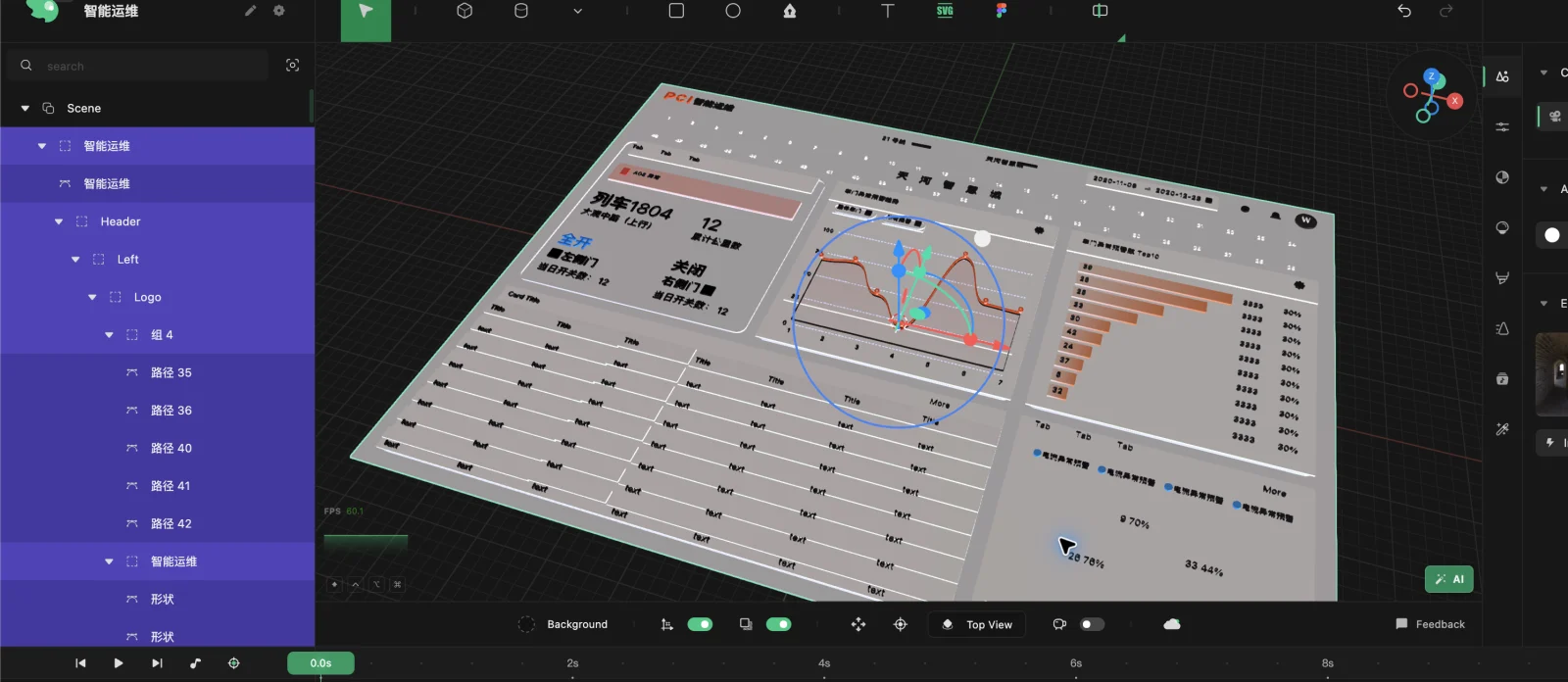Screen dimensions: 1568x682
Task: Collapse the Logo group
Action: click(92, 297)
